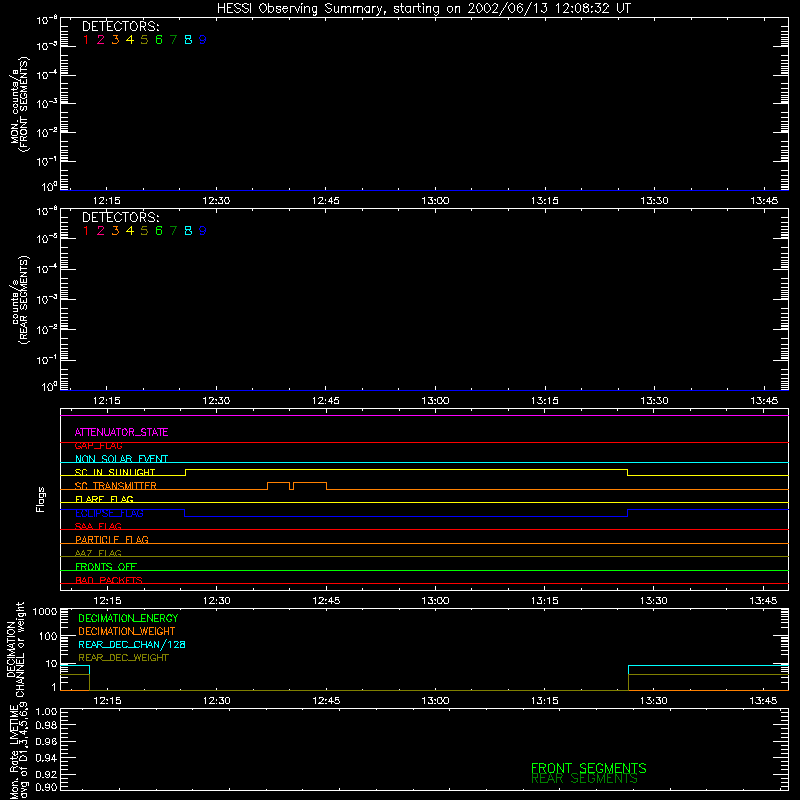Screen dimensions: 800x800
Task: Pick detector 8 in rear segments legend
Action: point(188,231)
